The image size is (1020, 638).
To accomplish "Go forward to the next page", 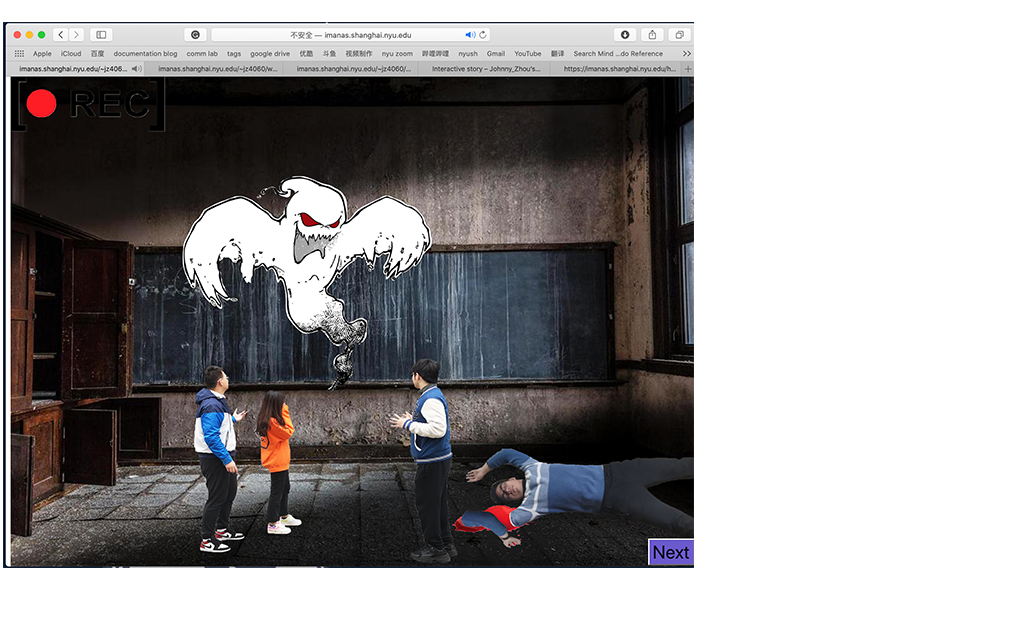I will [x=76, y=35].
